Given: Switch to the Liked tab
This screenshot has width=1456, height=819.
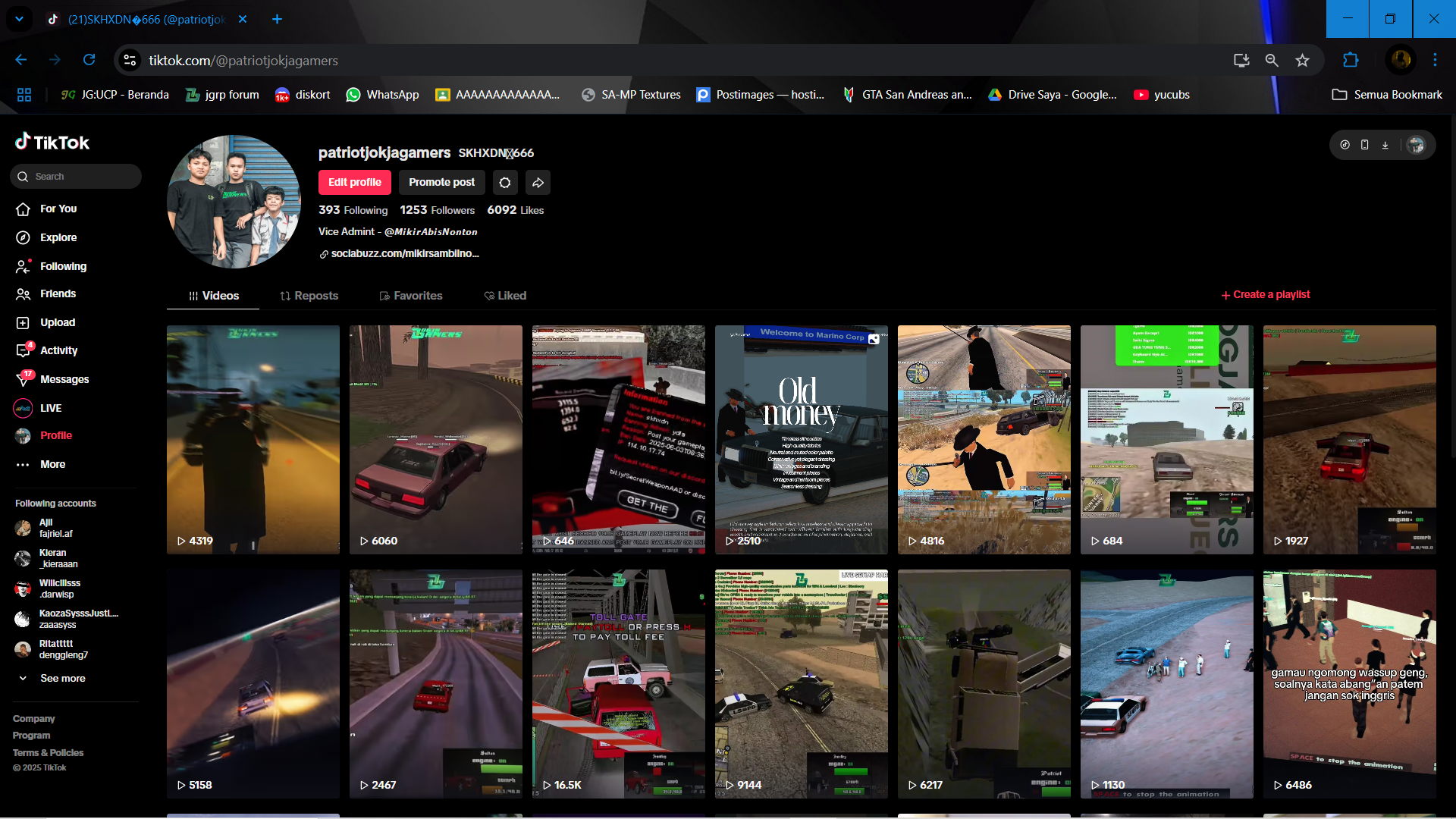Looking at the screenshot, I should coord(505,296).
